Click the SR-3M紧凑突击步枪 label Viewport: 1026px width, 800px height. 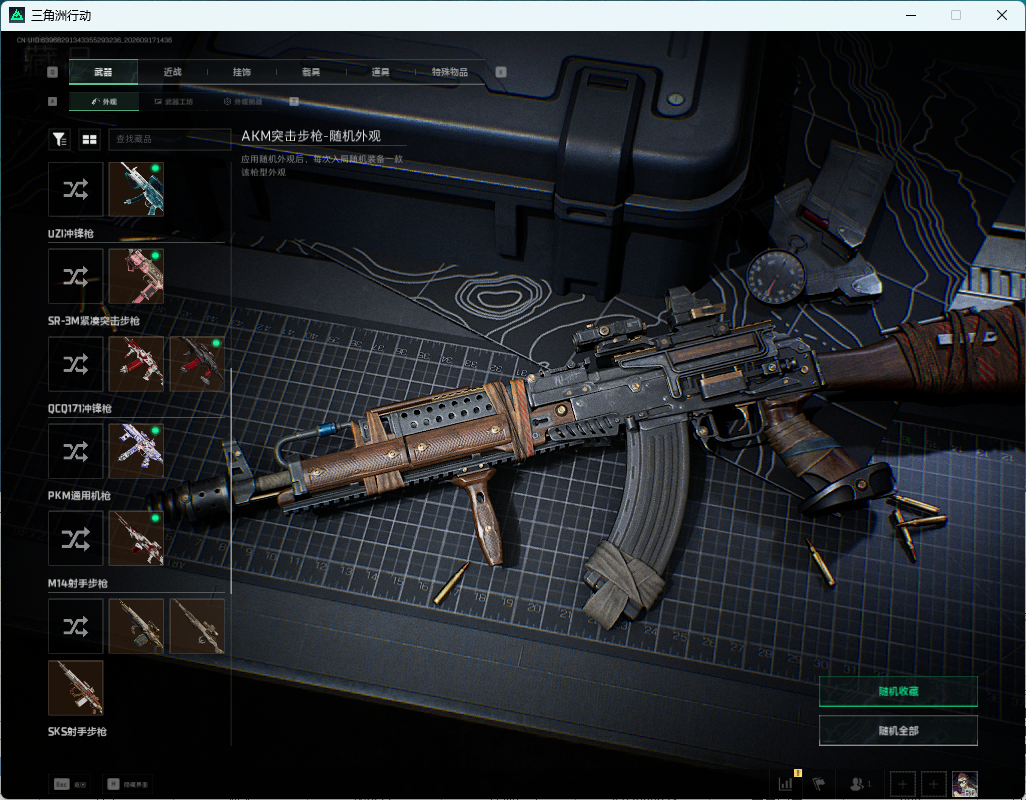point(94,321)
